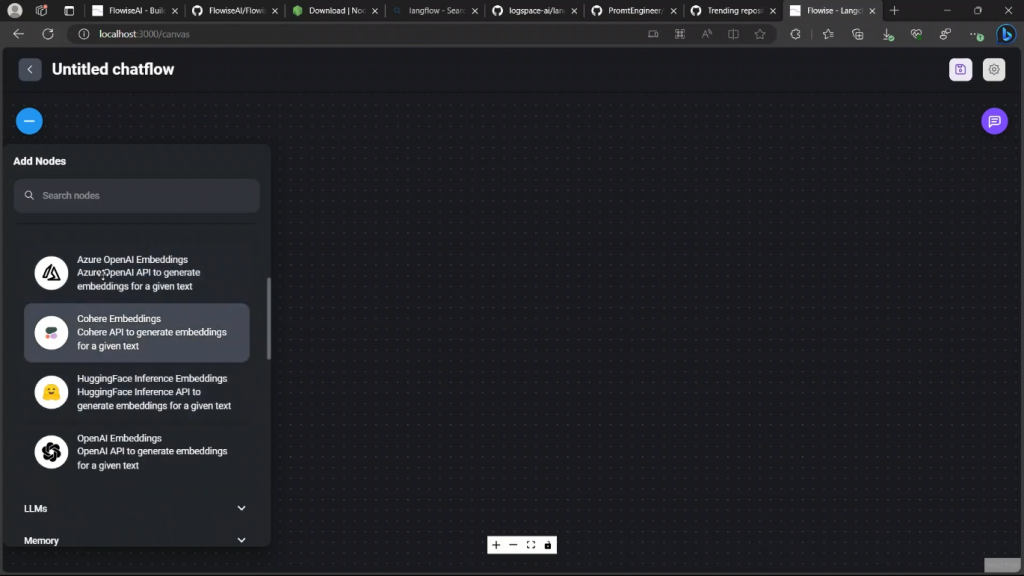Click the read aloud icon in address bar
The image size is (1024, 576).
(x=707, y=34)
